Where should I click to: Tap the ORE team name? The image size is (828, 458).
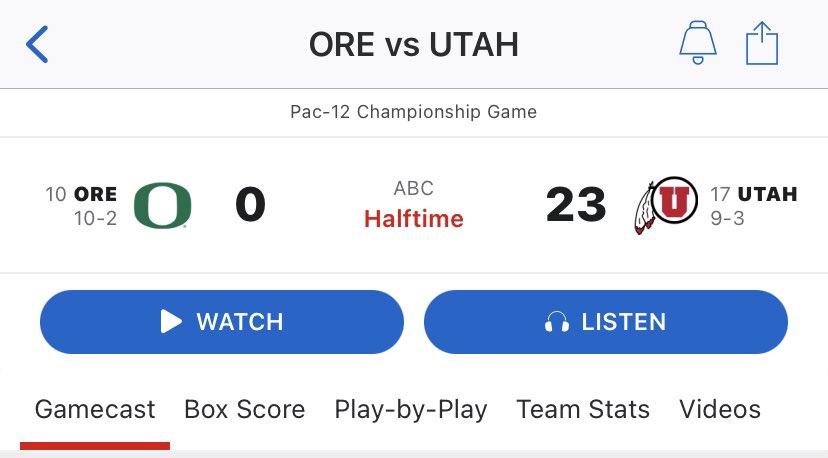[96, 194]
